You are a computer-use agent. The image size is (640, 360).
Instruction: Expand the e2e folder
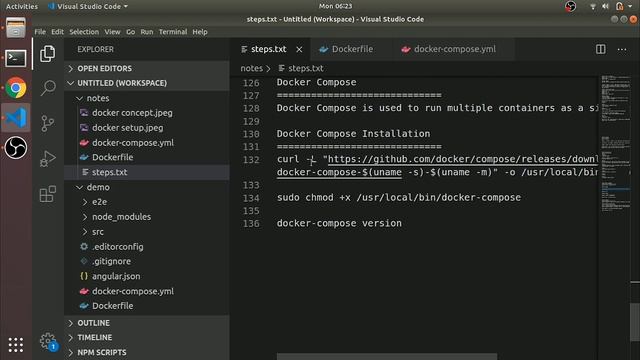coord(99,202)
